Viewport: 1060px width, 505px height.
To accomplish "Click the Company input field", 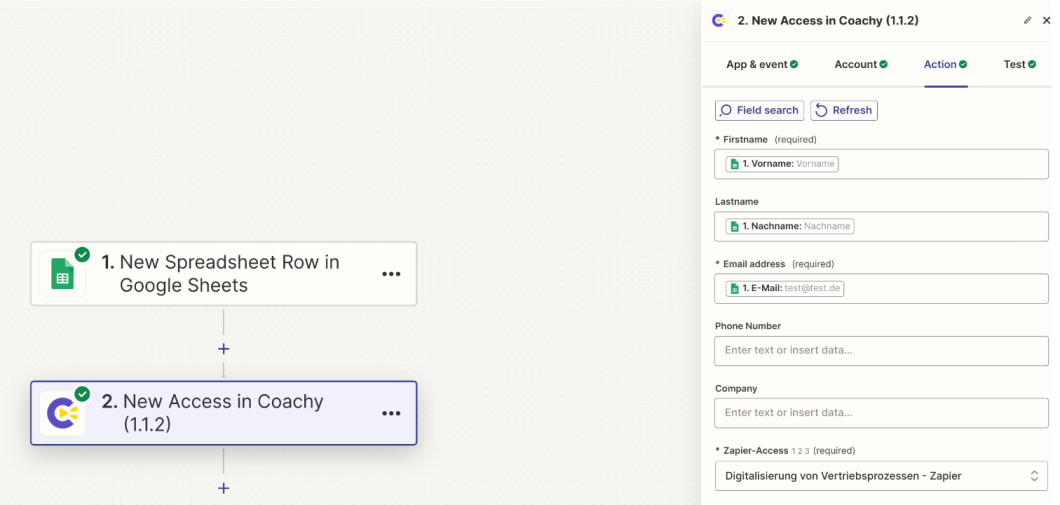I will tap(881, 412).
